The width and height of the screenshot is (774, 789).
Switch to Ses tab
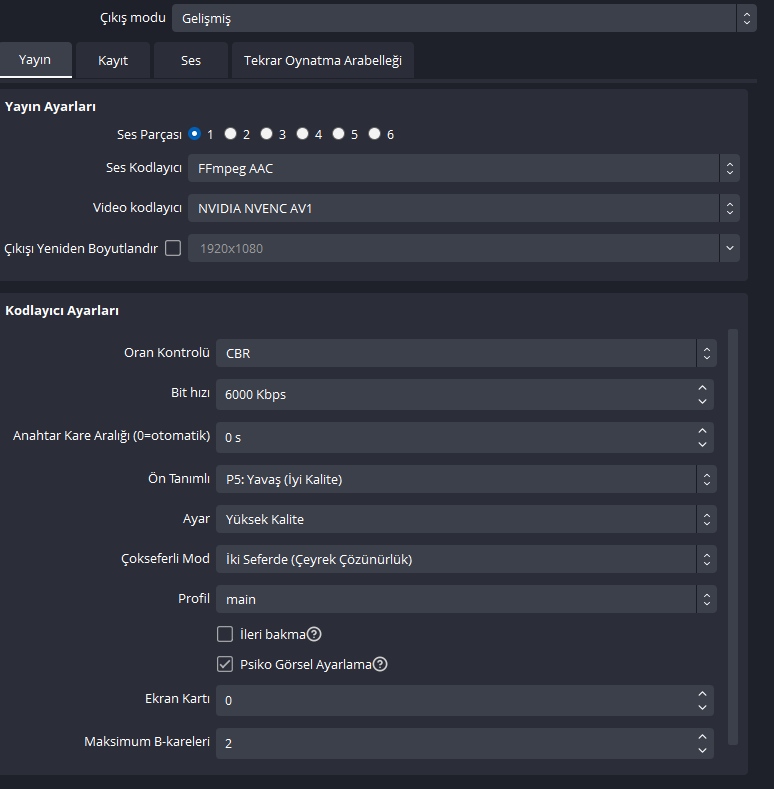(x=191, y=60)
